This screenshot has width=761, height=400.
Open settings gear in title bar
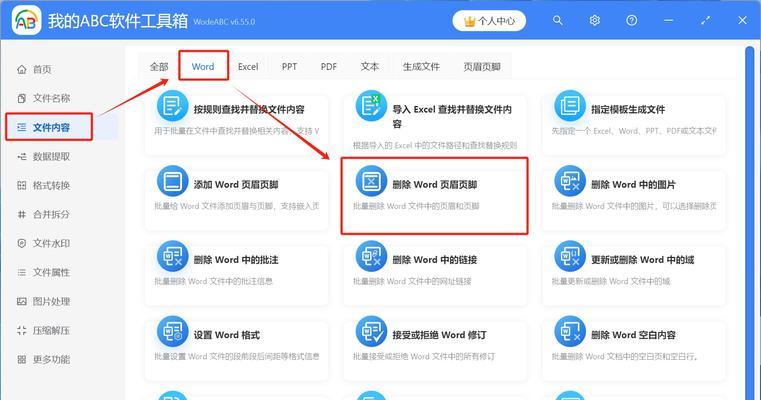coord(595,20)
